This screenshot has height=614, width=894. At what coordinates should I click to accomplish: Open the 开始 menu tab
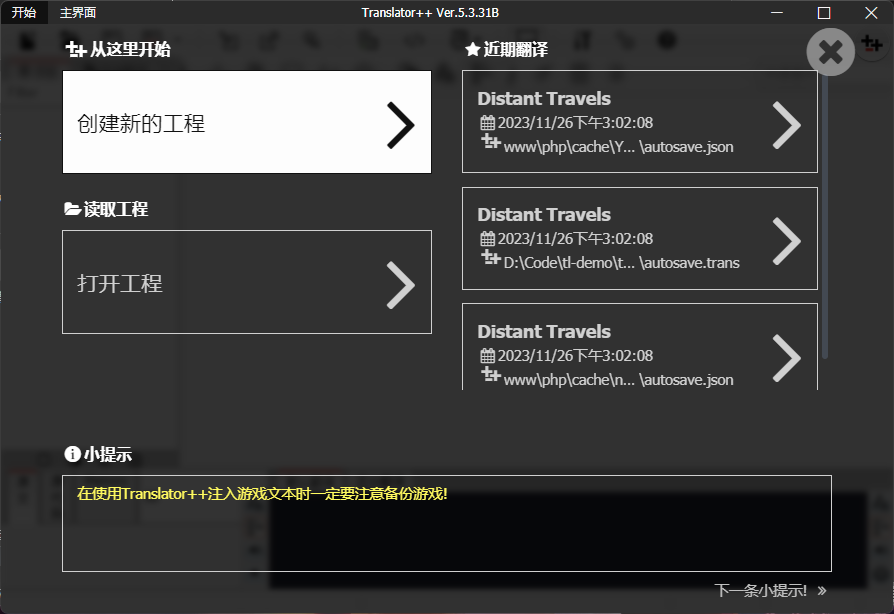[24, 13]
